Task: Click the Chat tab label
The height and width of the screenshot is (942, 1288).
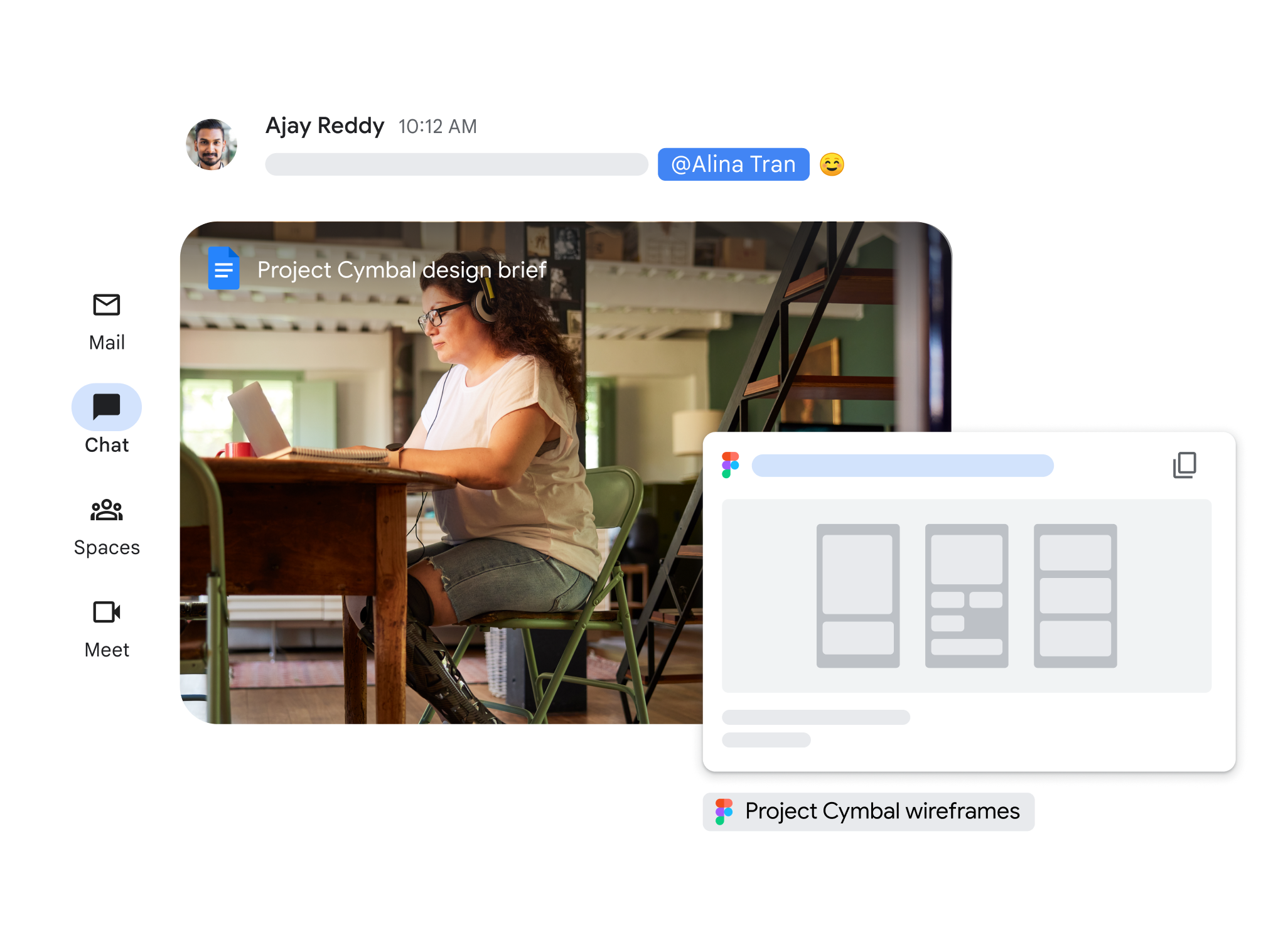Action: [107, 444]
